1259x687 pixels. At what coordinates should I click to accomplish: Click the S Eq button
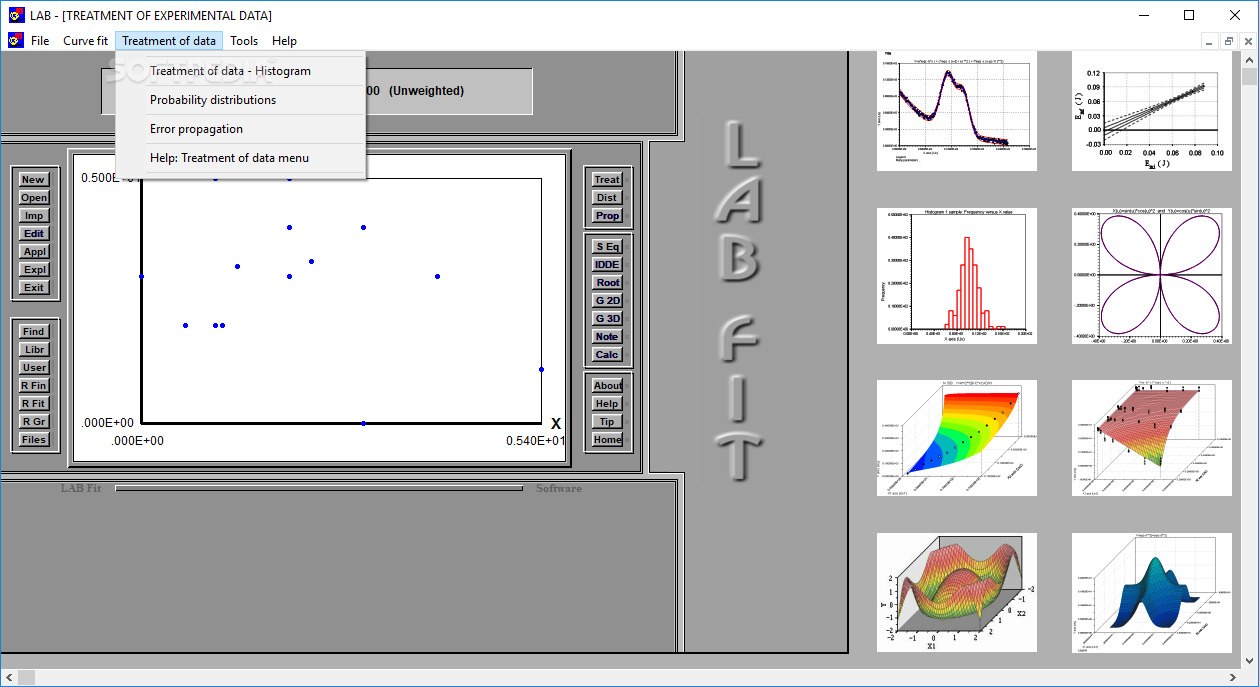click(x=607, y=247)
